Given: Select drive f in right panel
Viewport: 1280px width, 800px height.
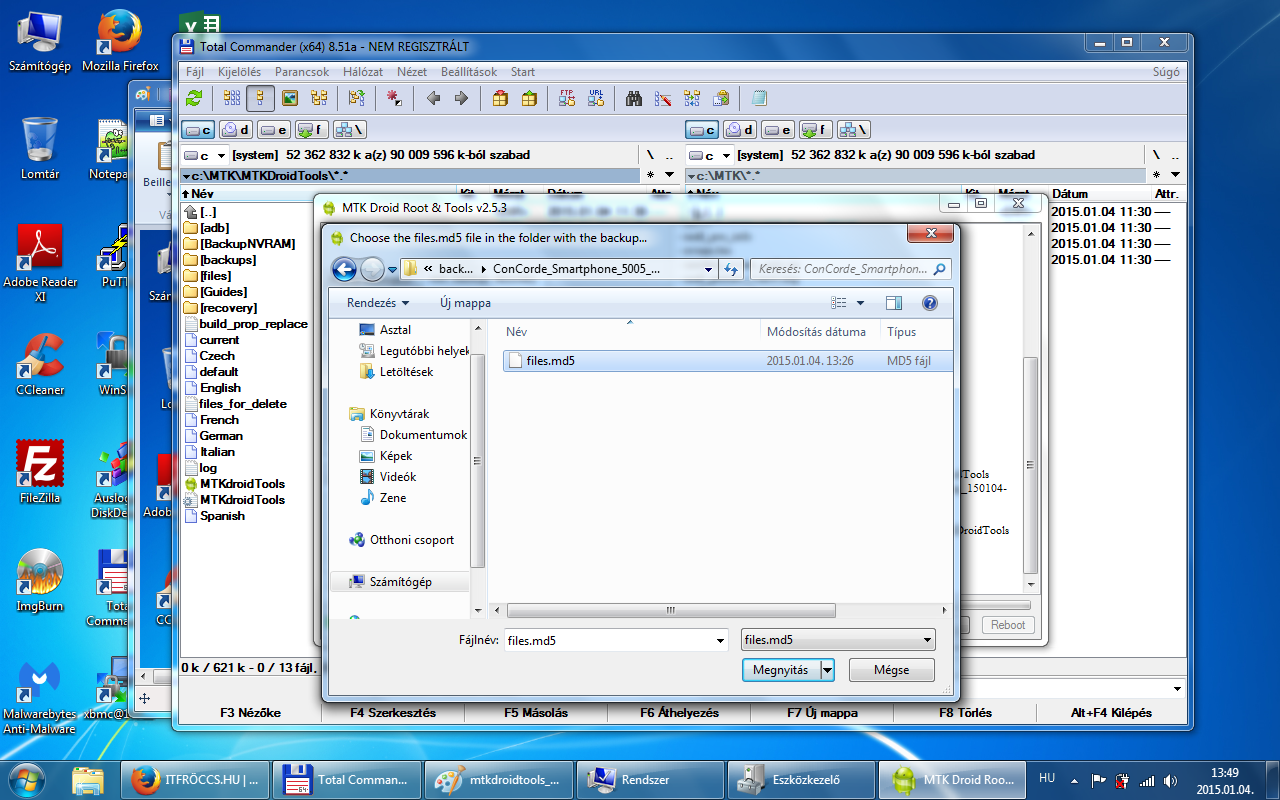Looking at the screenshot, I should pyautogui.click(x=811, y=129).
